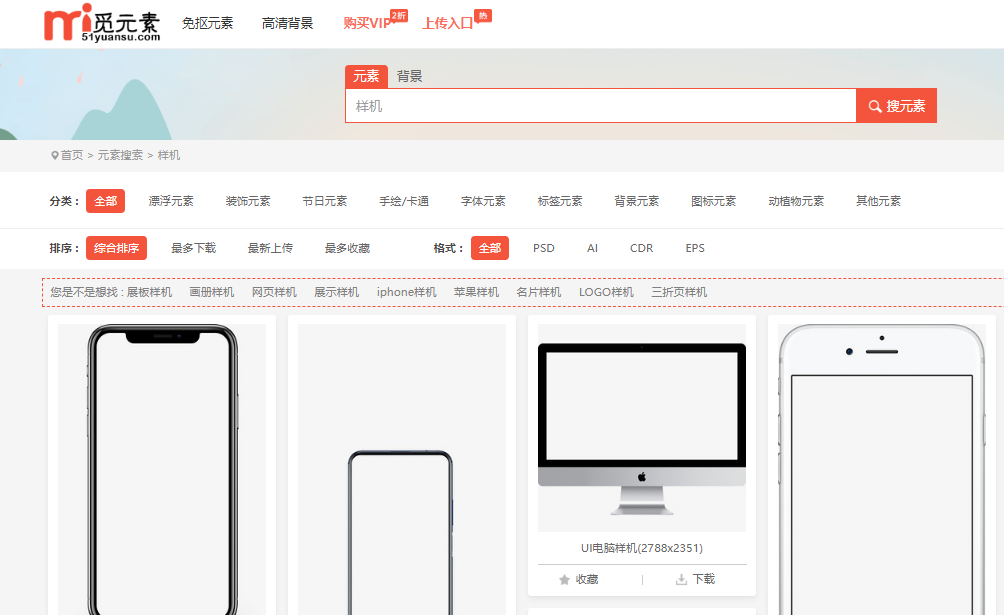
Task: Select the 节日元素 category
Action: (x=325, y=201)
